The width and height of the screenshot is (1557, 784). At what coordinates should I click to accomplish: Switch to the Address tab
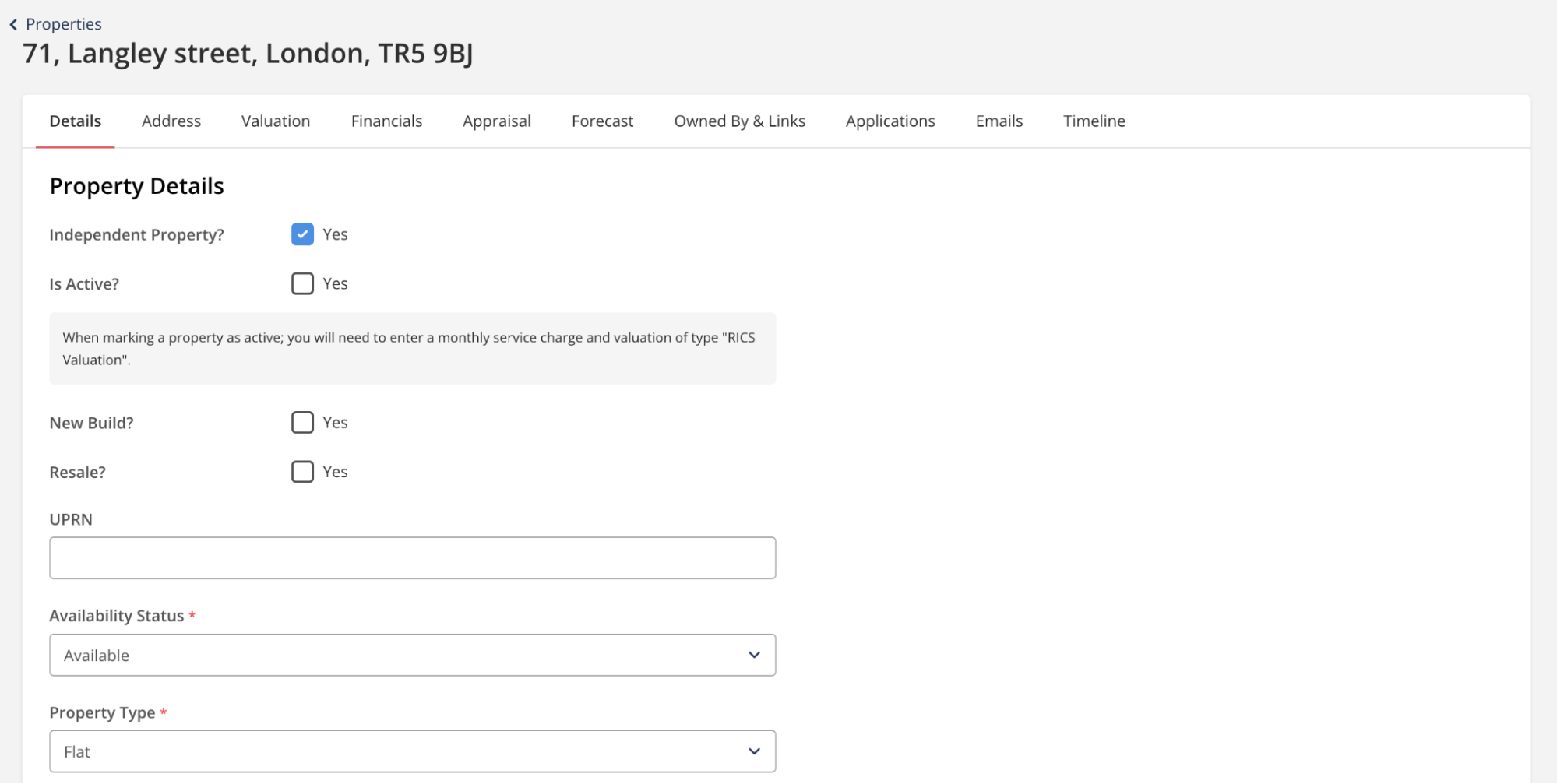point(171,121)
